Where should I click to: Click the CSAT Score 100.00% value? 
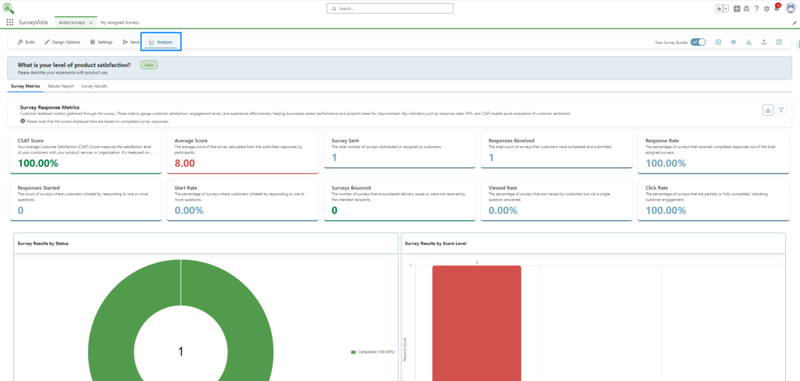click(38, 163)
